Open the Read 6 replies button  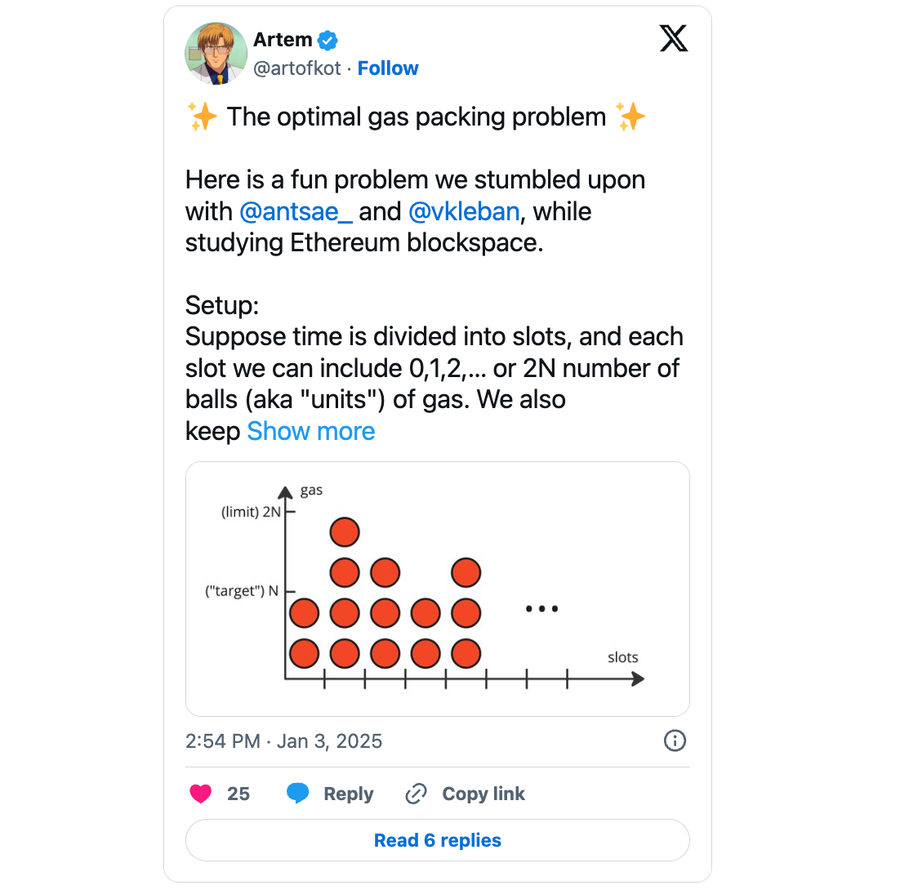click(x=437, y=840)
